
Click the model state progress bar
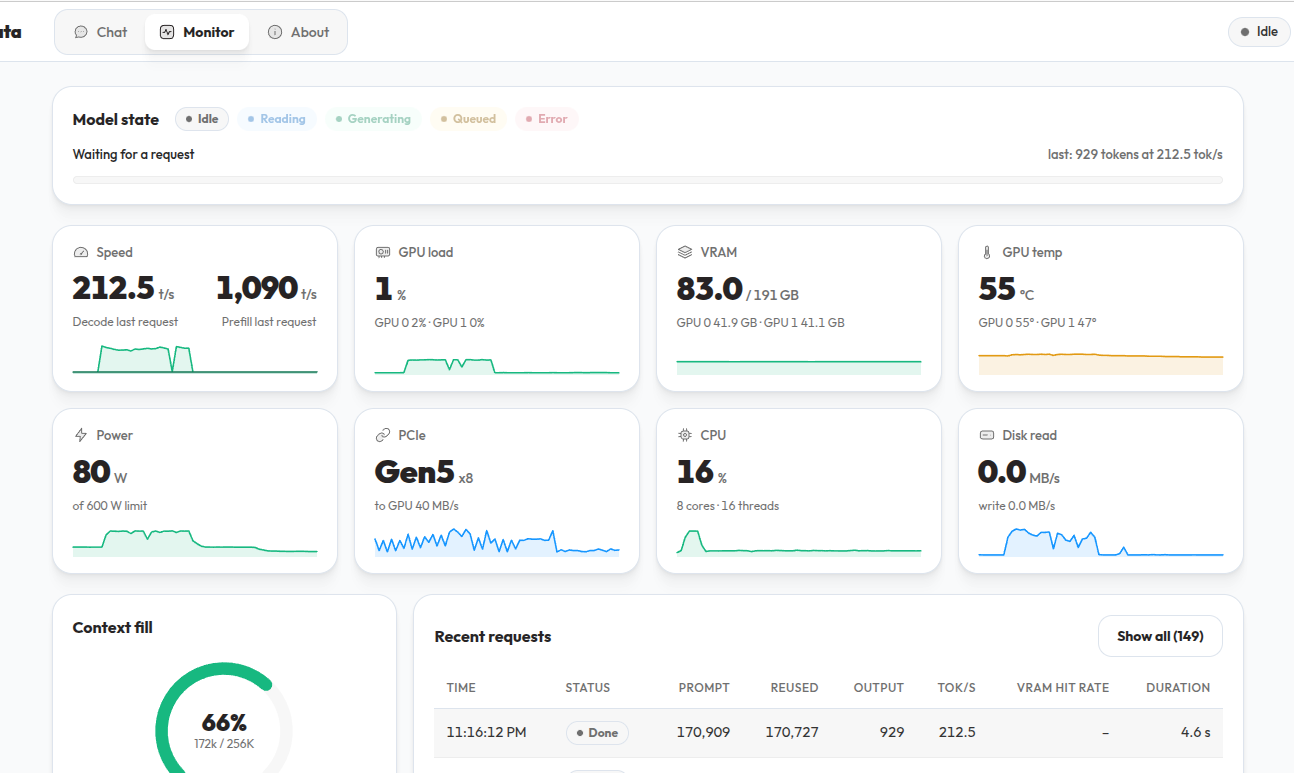pos(648,180)
